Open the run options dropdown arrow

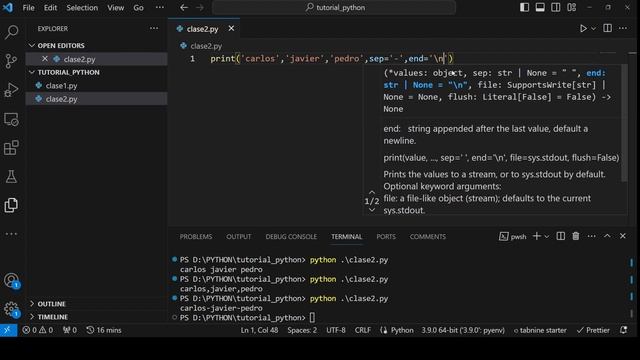coord(593,28)
